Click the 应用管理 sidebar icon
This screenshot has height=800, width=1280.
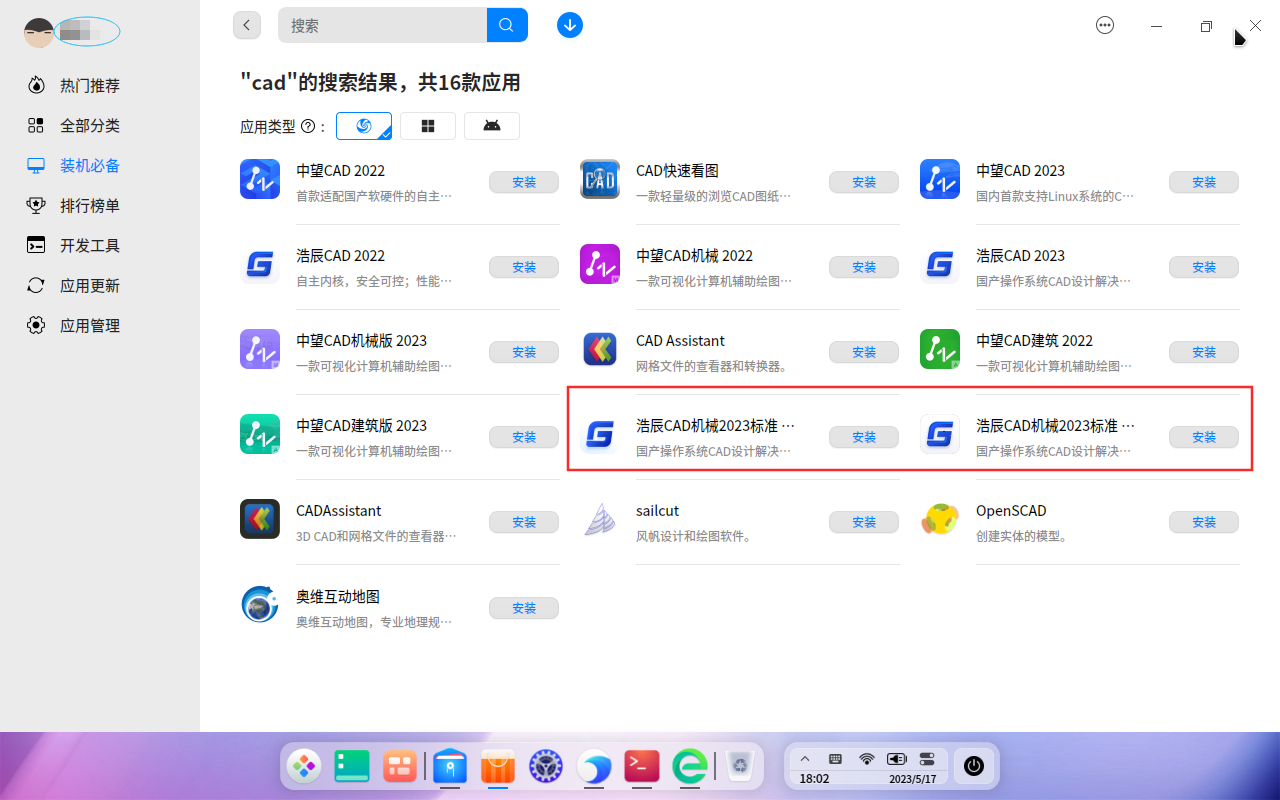[x=36, y=325]
